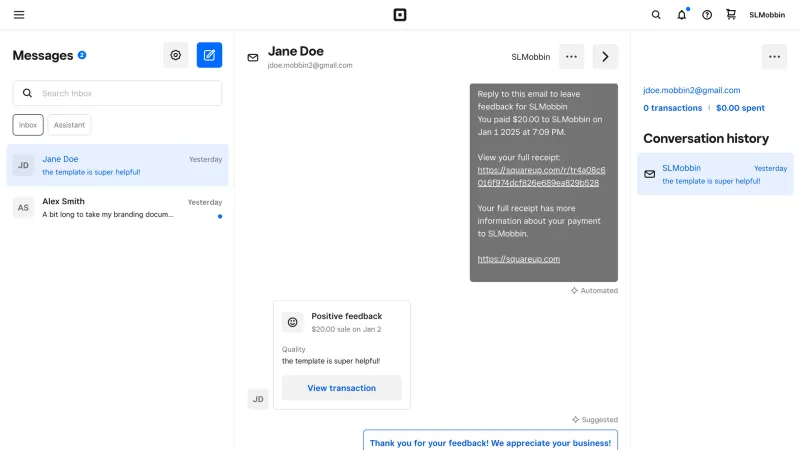The height and width of the screenshot is (450, 800).
Task: Use suggested reply Thank you for your feedback
Action: tap(490, 442)
